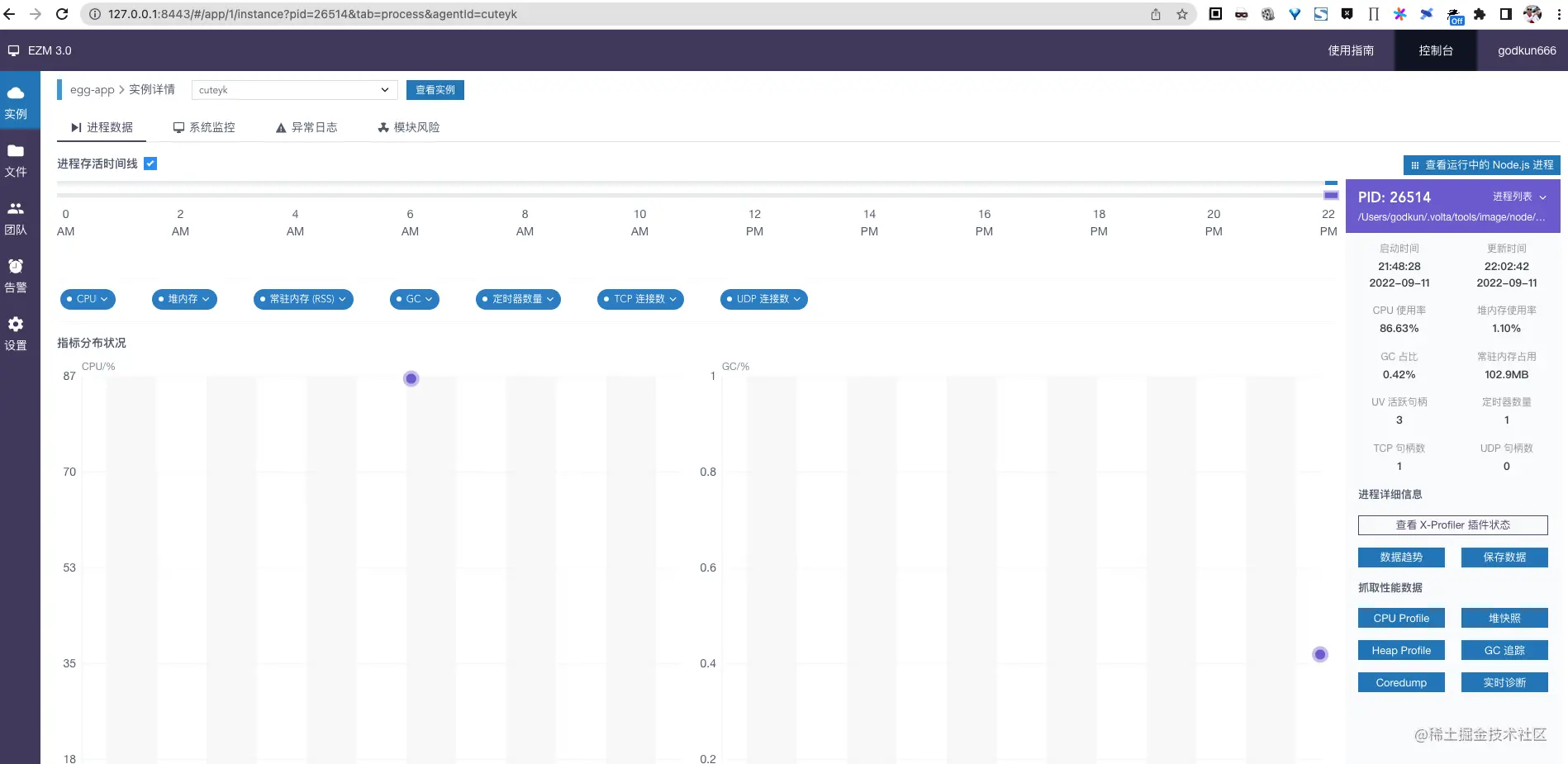The image size is (1568, 764).
Task: Open the cuteyk agent dropdown
Action: point(294,90)
